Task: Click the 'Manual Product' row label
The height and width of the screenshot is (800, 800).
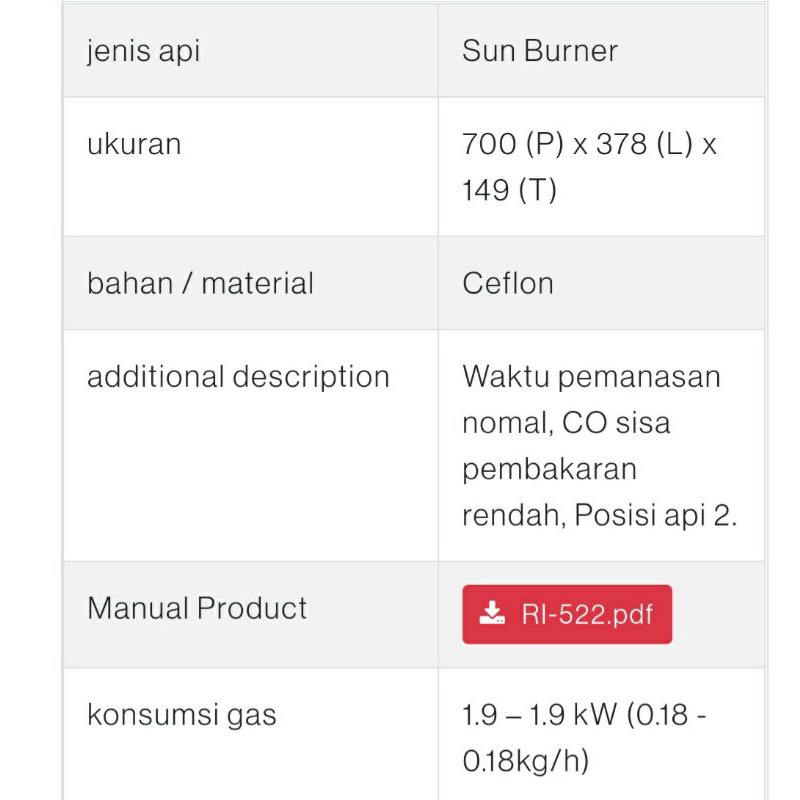Action: [197, 608]
